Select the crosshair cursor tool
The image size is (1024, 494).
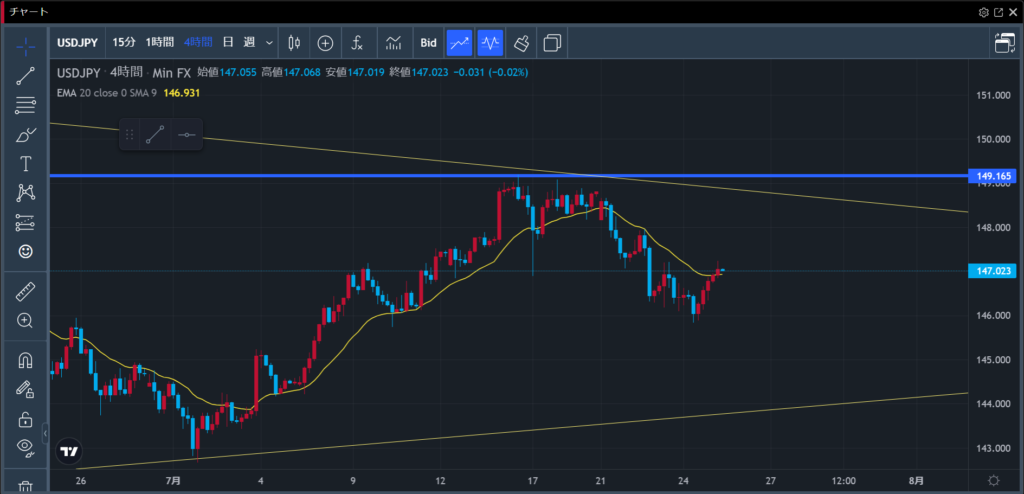click(x=25, y=46)
